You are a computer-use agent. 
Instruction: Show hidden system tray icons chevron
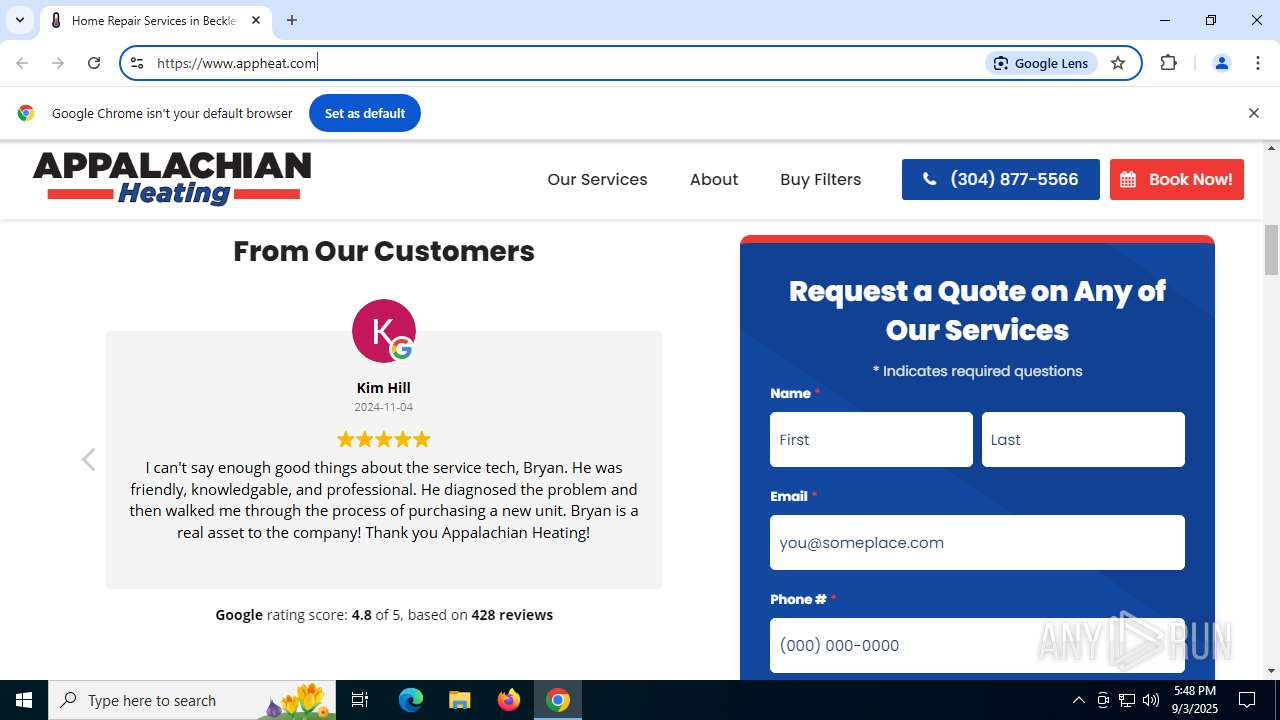[1078, 700]
